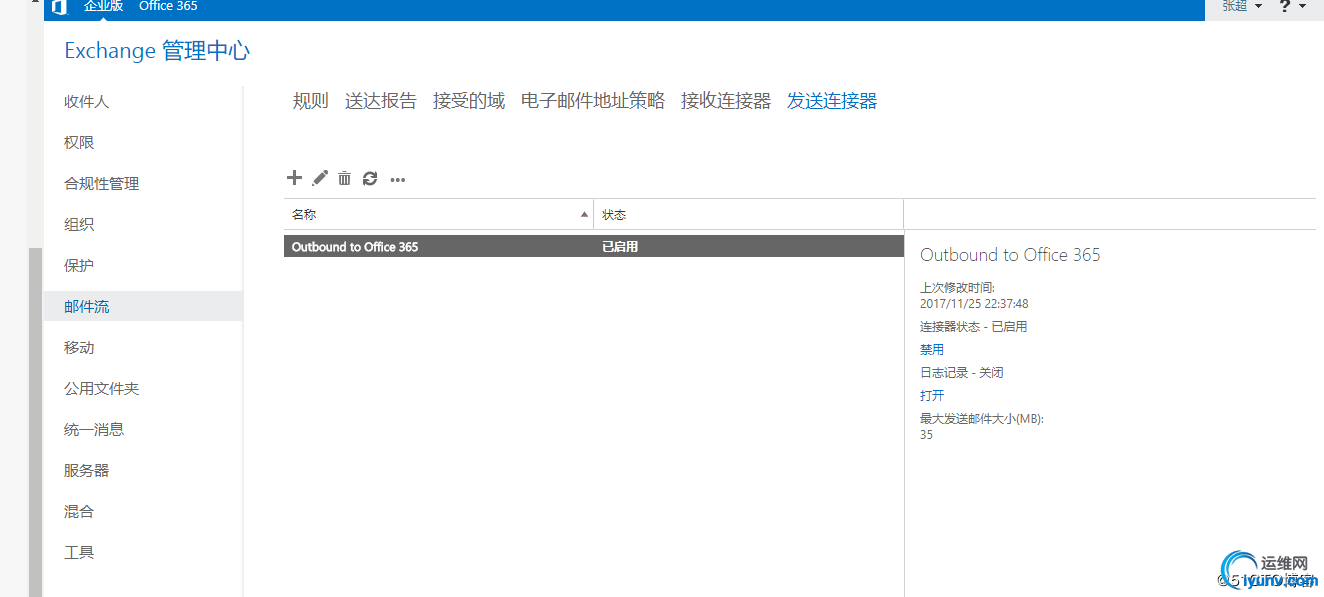This screenshot has width=1324, height=597.
Task: Click 打开 to enable logging
Action: [x=932, y=396]
